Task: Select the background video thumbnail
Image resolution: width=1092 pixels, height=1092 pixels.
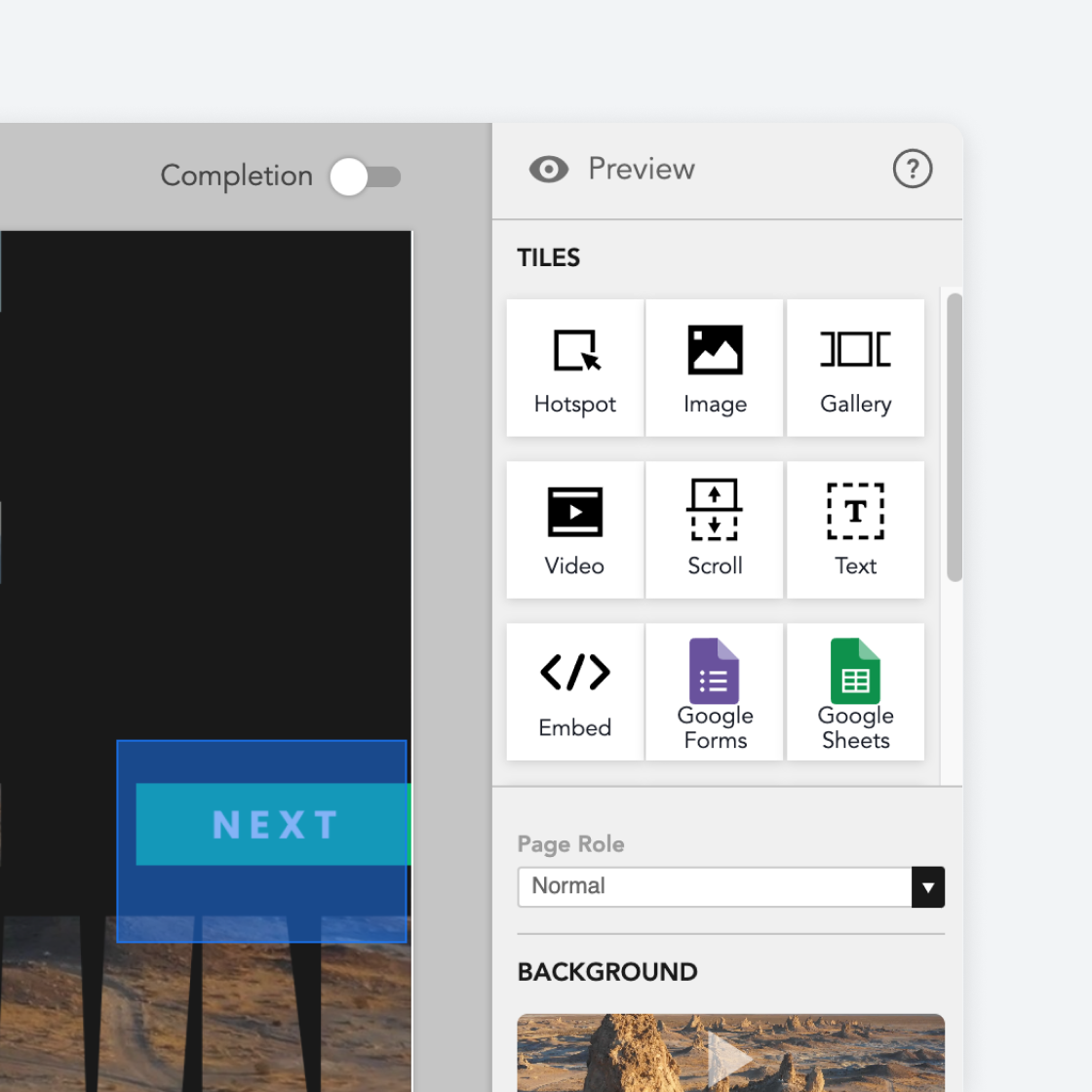Action: 730,1053
